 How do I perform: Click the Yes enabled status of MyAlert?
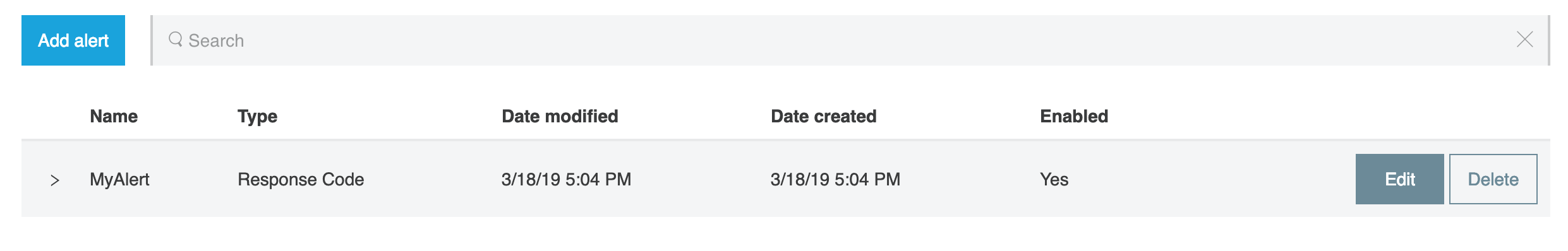tap(1054, 180)
